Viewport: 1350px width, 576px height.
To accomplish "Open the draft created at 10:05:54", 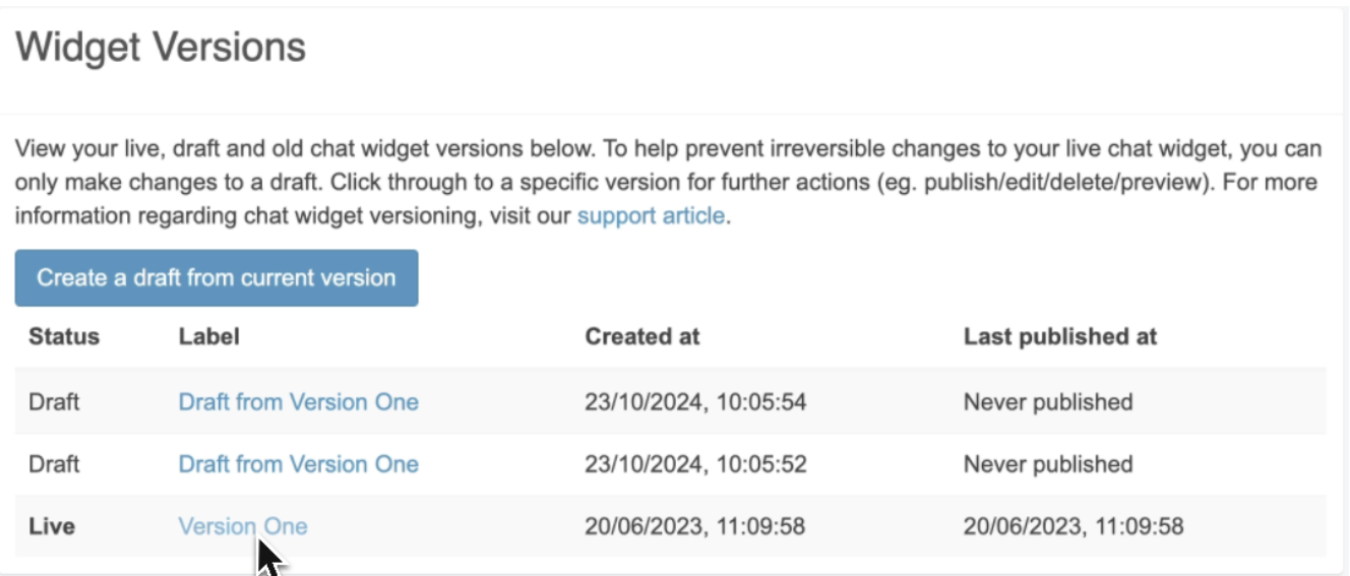I will [x=298, y=402].
